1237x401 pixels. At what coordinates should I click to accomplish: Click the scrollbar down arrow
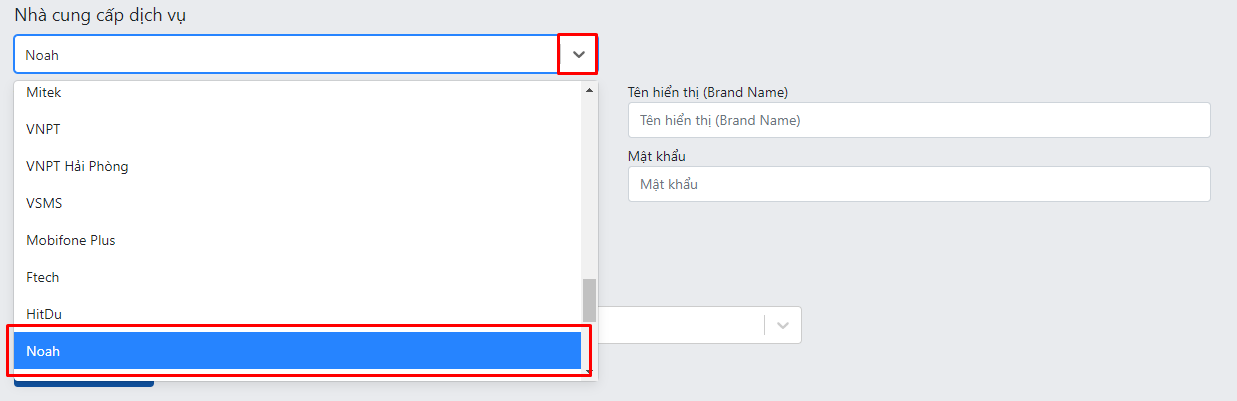(x=590, y=372)
